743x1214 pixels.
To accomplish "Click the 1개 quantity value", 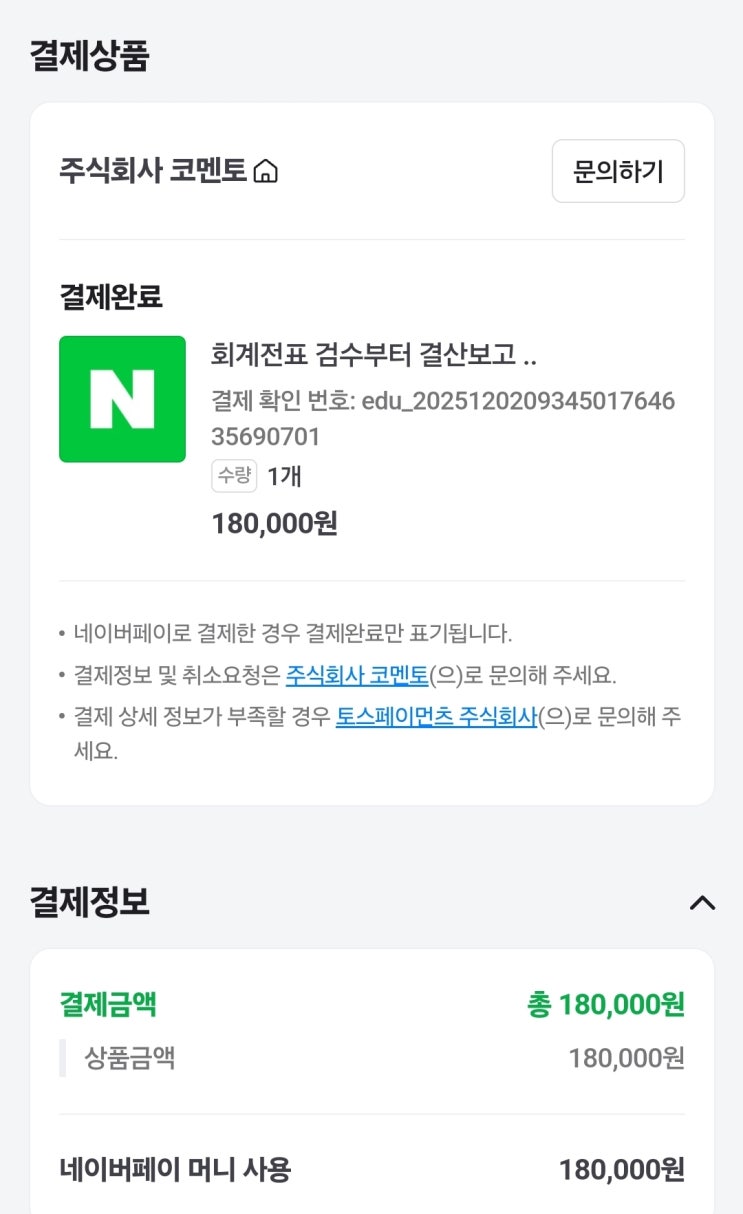I will (x=284, y=476).
